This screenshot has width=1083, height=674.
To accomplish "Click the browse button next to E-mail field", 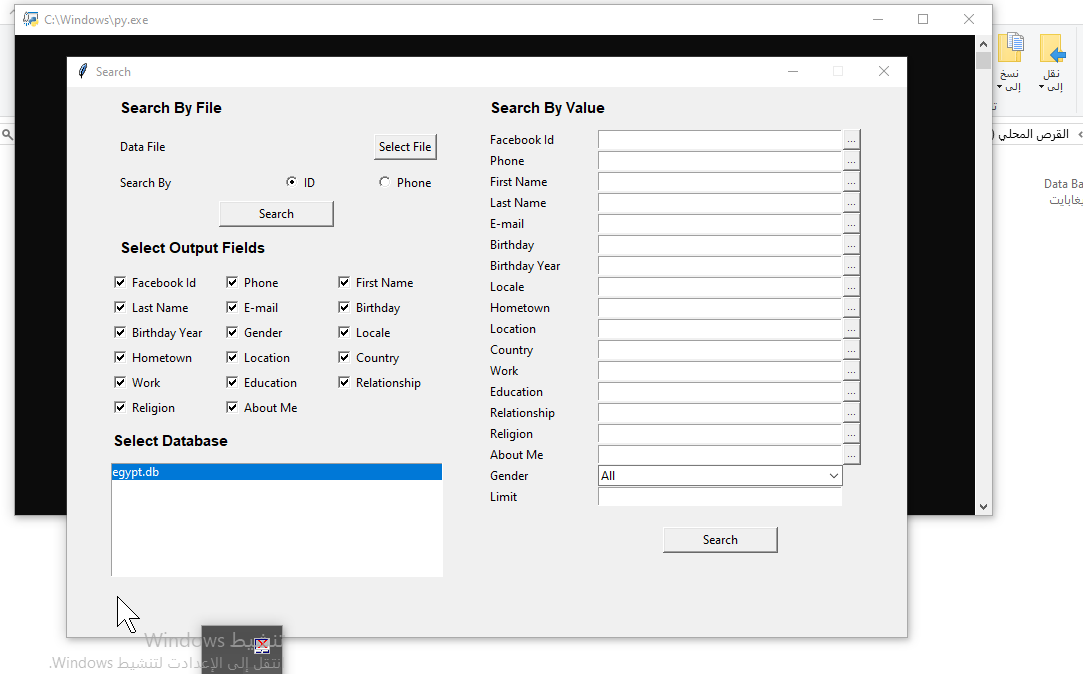I will (851, 224).
